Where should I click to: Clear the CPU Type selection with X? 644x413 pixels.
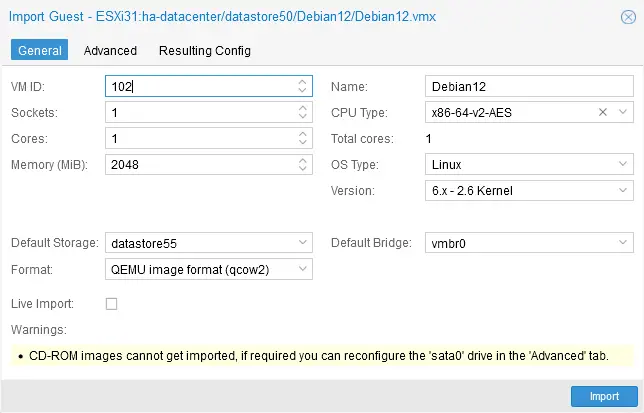[603, 112]
